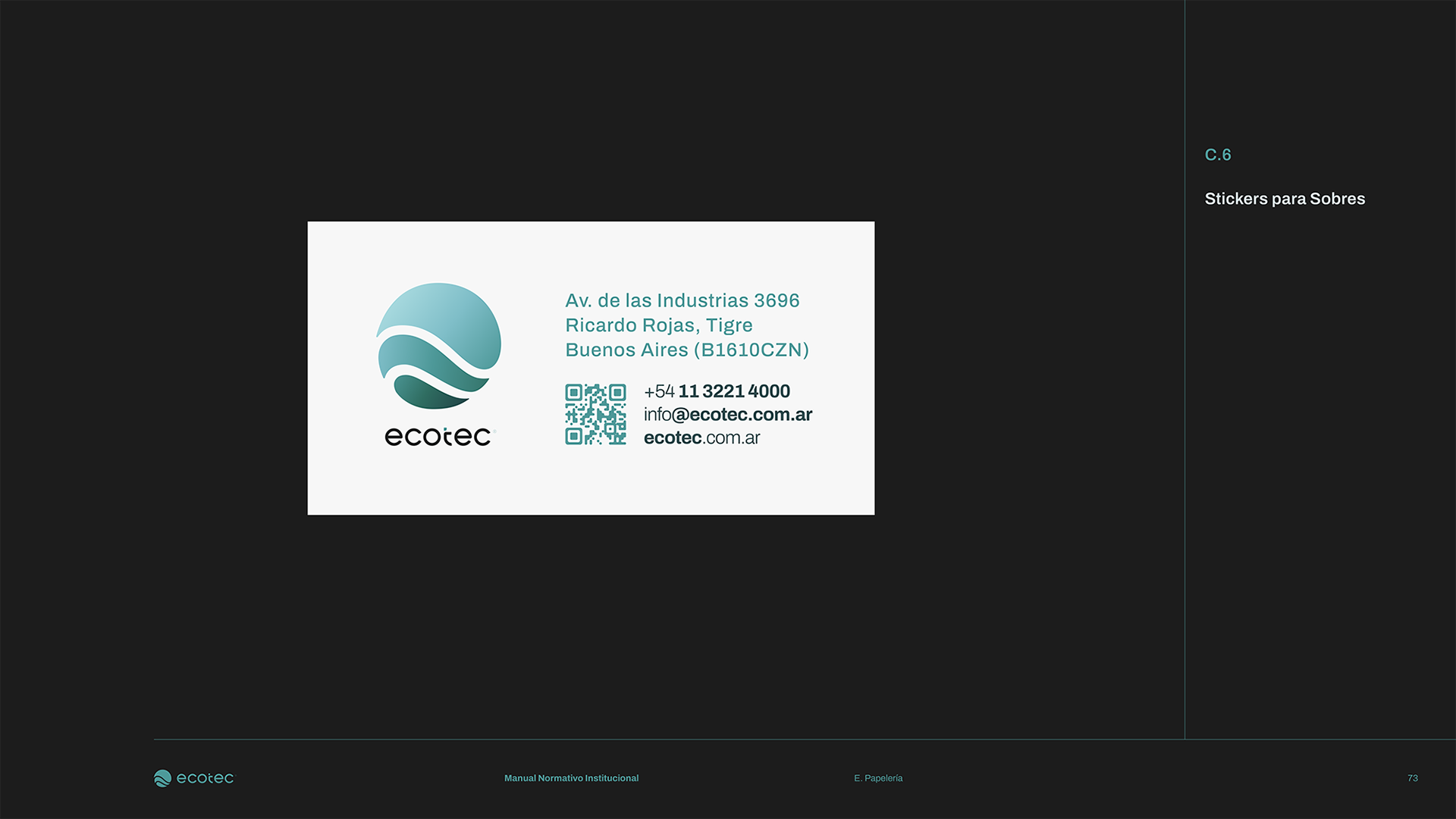Click the info@ecotec.com.ar email address

point(727,414)
